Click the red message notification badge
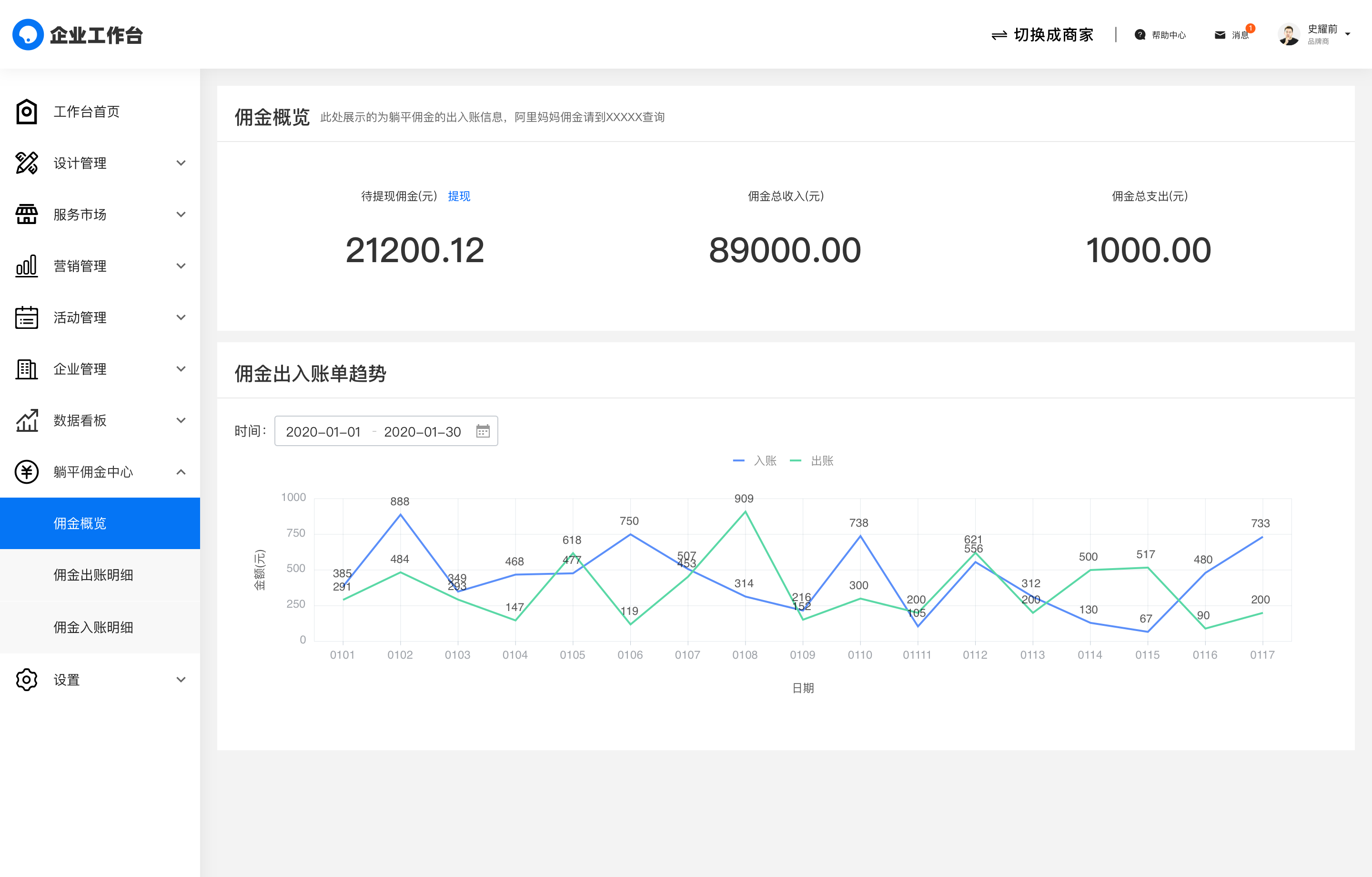This screenshot has width=1372, height=877. [1251, 28]
